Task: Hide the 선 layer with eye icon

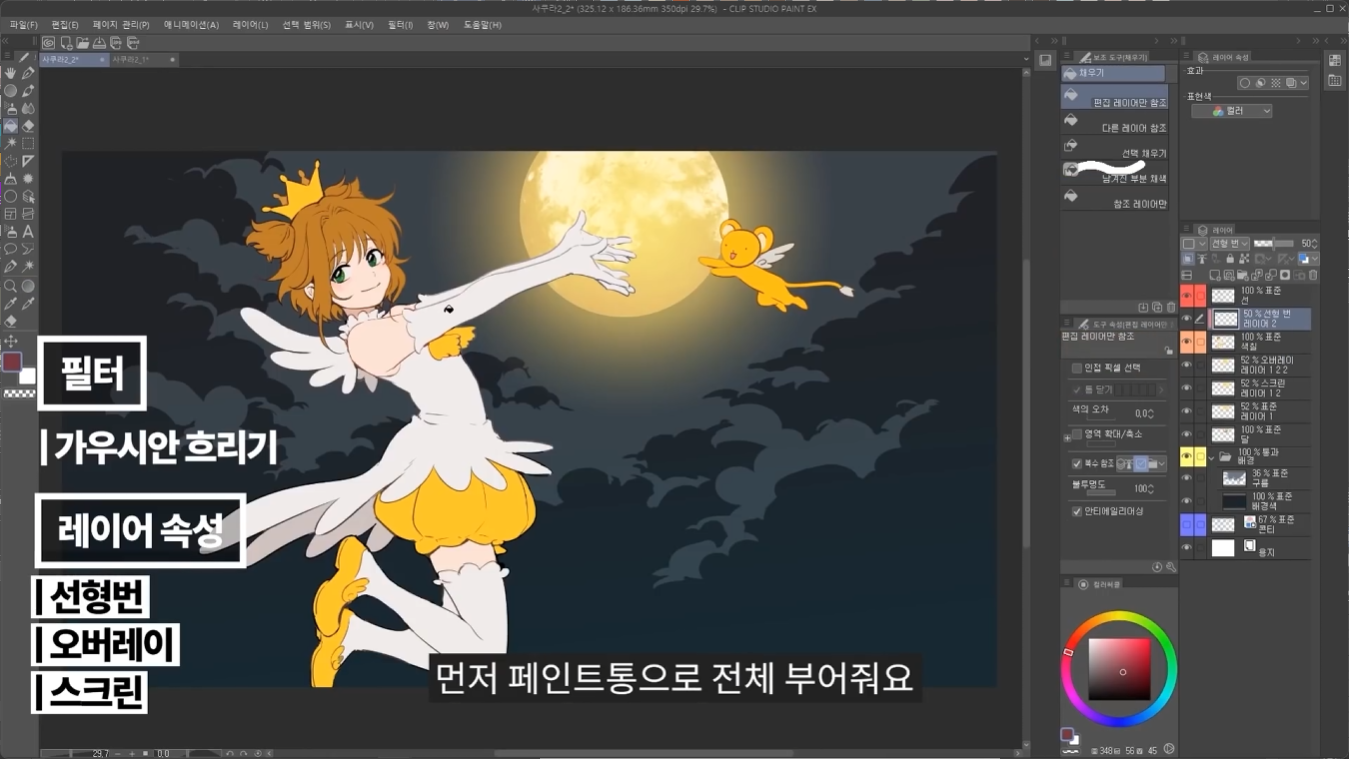Action: pos(1186,296)
